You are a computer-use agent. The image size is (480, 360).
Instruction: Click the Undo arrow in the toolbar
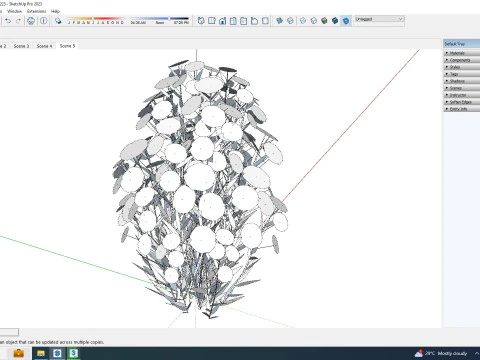(x=8, y=21)
